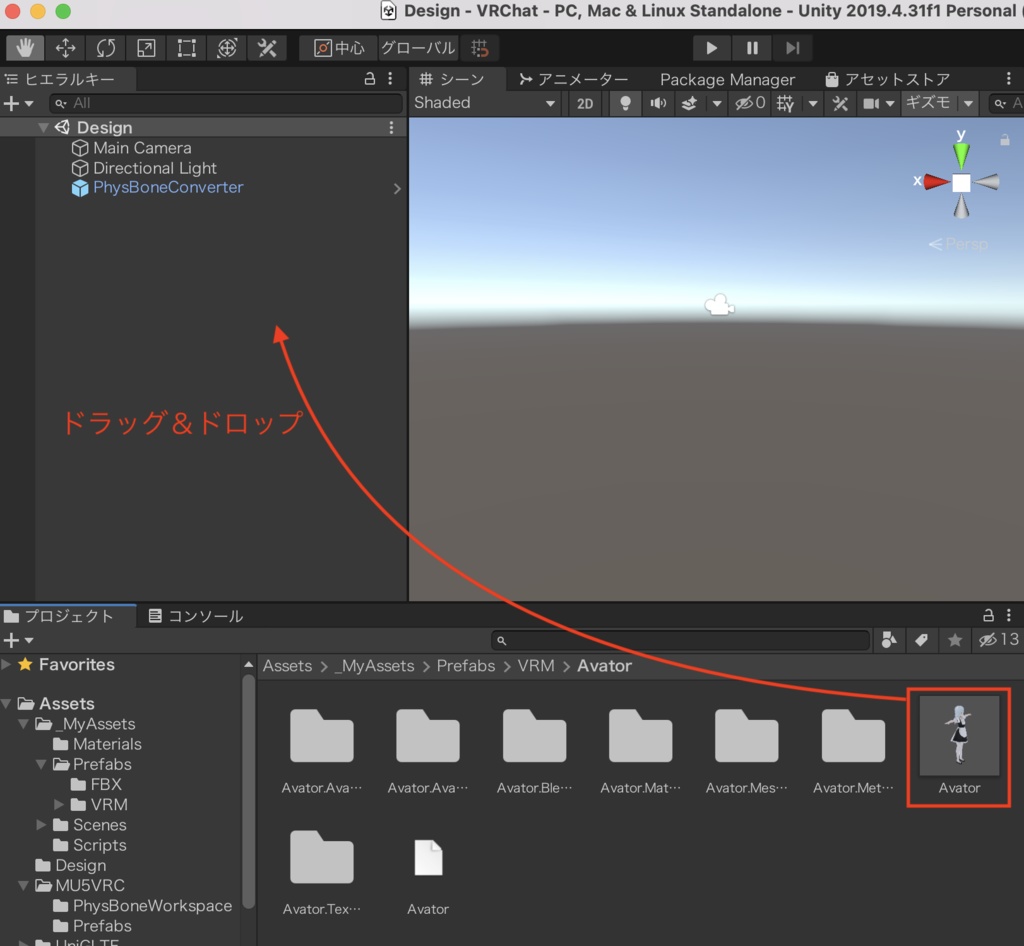Select the Rotate tool
The width and height of the screenshot is (1024, 946).
105,47
